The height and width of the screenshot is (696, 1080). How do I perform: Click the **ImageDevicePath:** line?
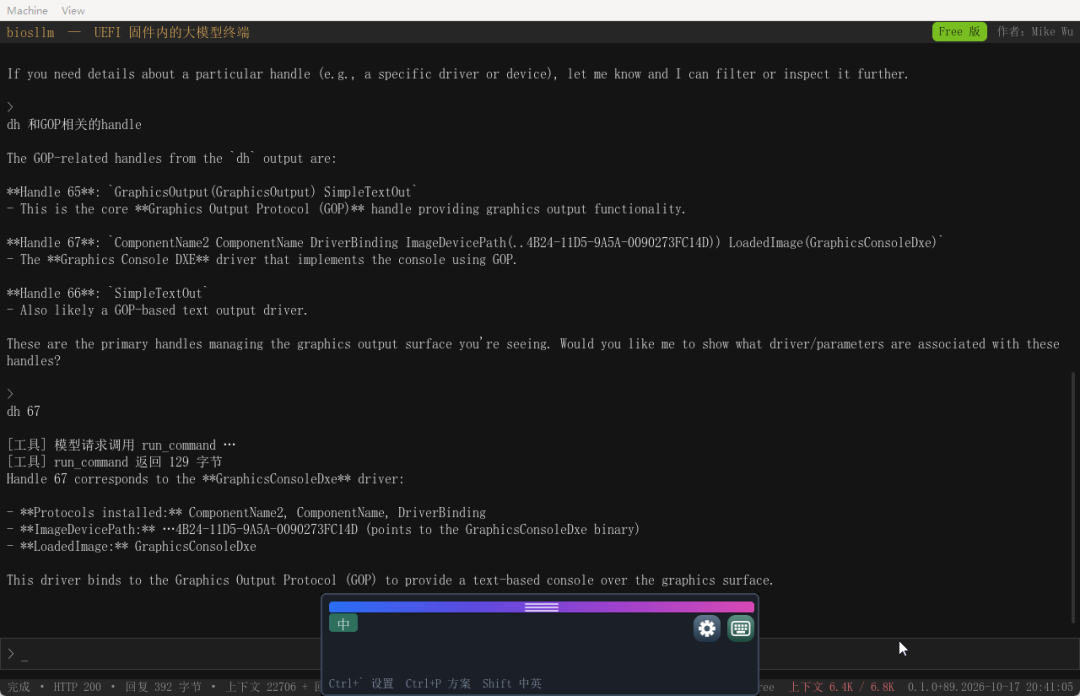[323, 530]
